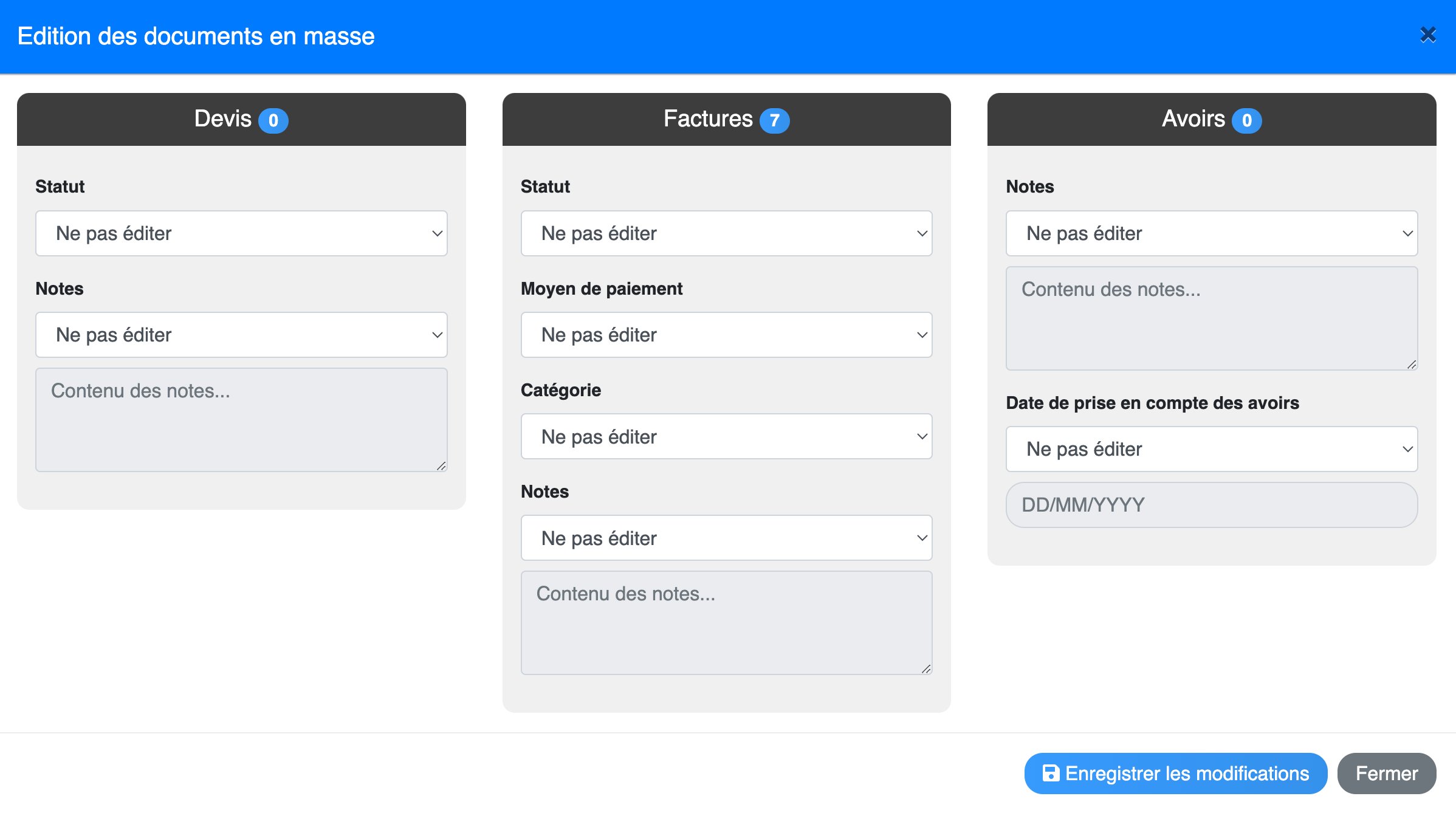Click the 'Catégorie' label
This screenshot has width=1456, height=813.
pos(561,390)
